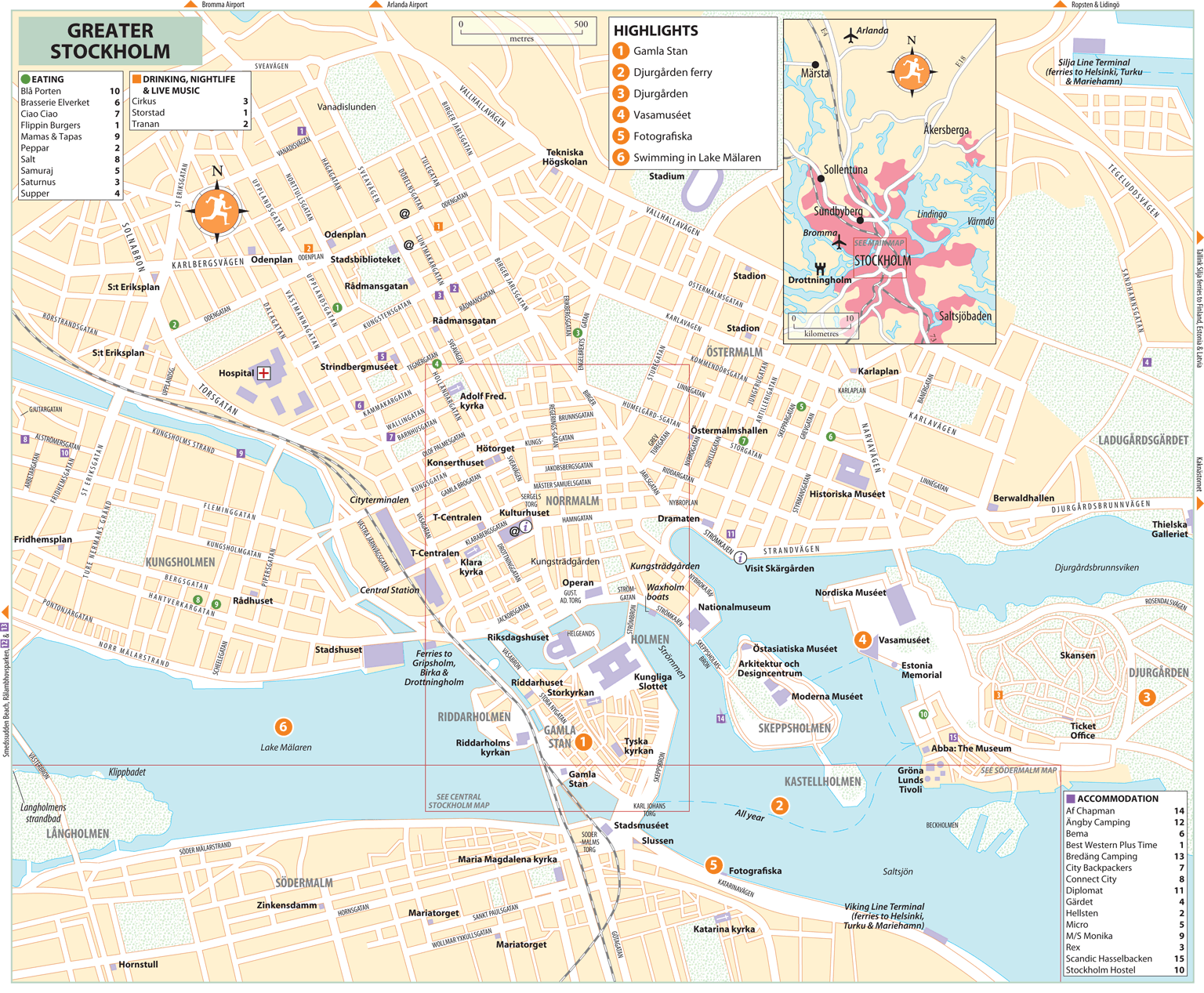Click orange highlight marker 4 beside Vasamuseet
The image size is (1204, 993).
862,640
